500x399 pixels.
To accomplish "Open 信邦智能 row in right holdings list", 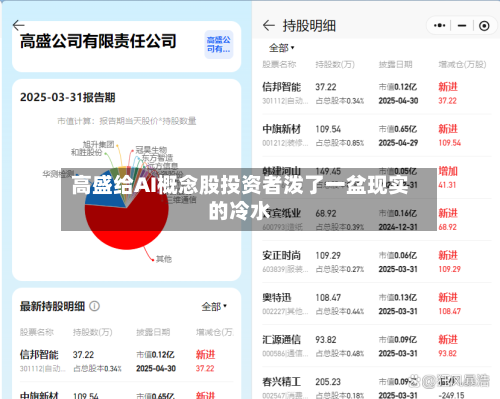I will (377, 93).
